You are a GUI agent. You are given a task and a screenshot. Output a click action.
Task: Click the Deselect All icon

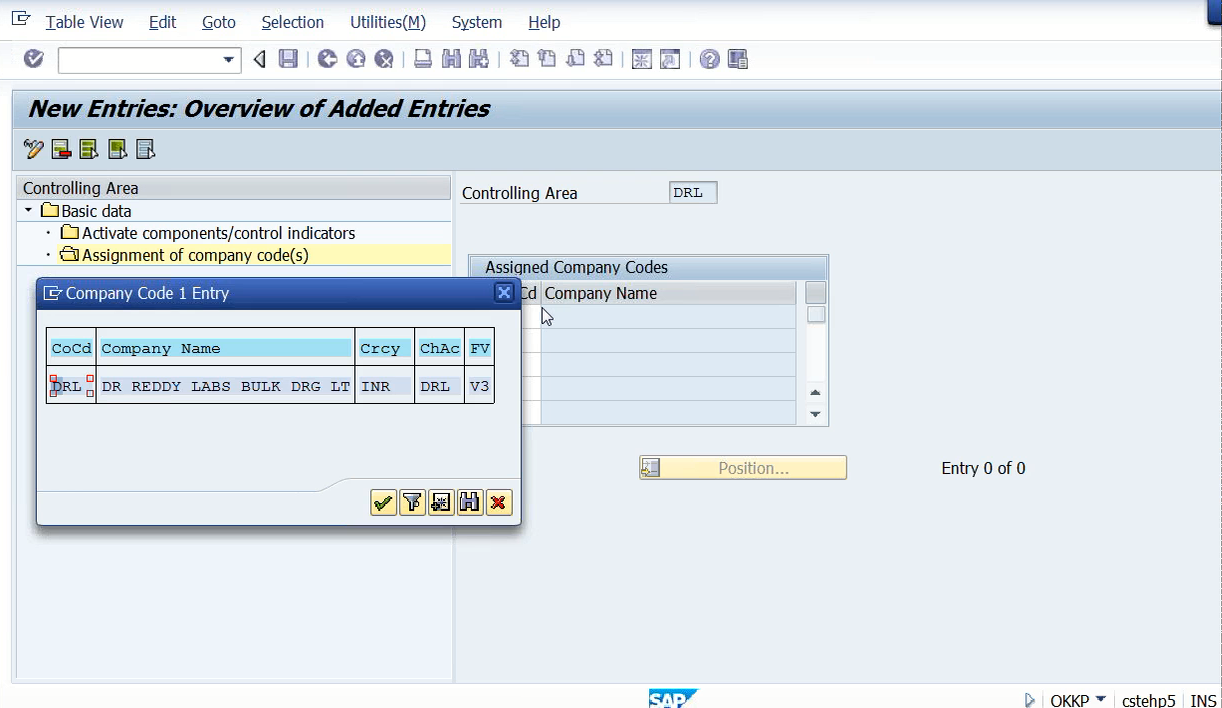click(146, 150)
